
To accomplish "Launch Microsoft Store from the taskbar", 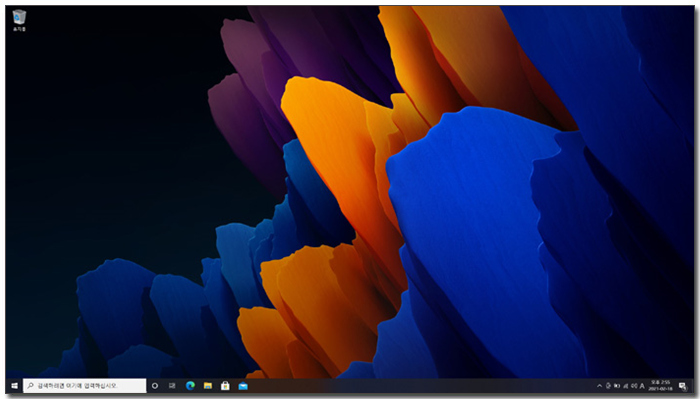I will [225, 386].
